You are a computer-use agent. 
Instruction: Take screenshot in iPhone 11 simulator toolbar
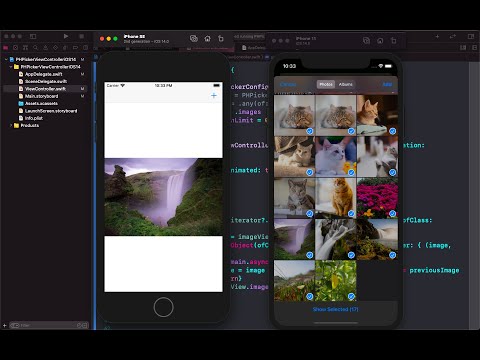[366, 41]
